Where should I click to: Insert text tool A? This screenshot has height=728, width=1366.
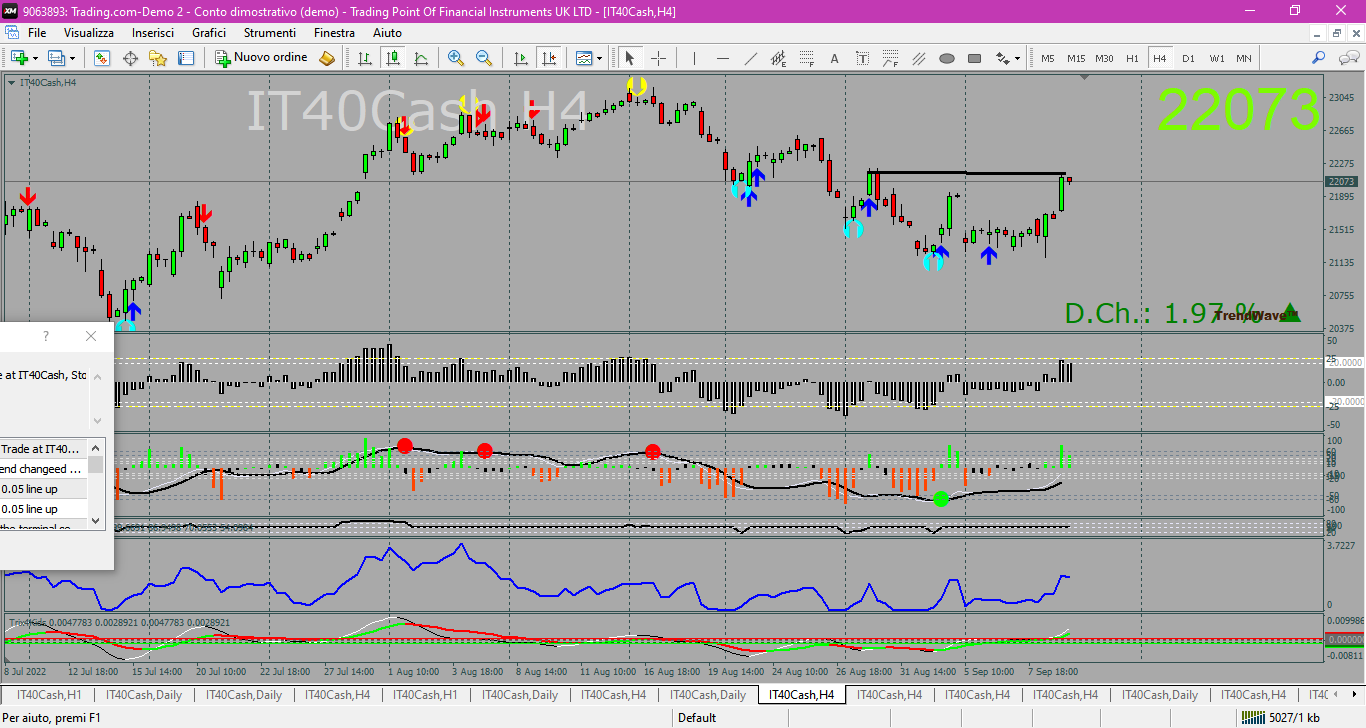pos(834,58)
